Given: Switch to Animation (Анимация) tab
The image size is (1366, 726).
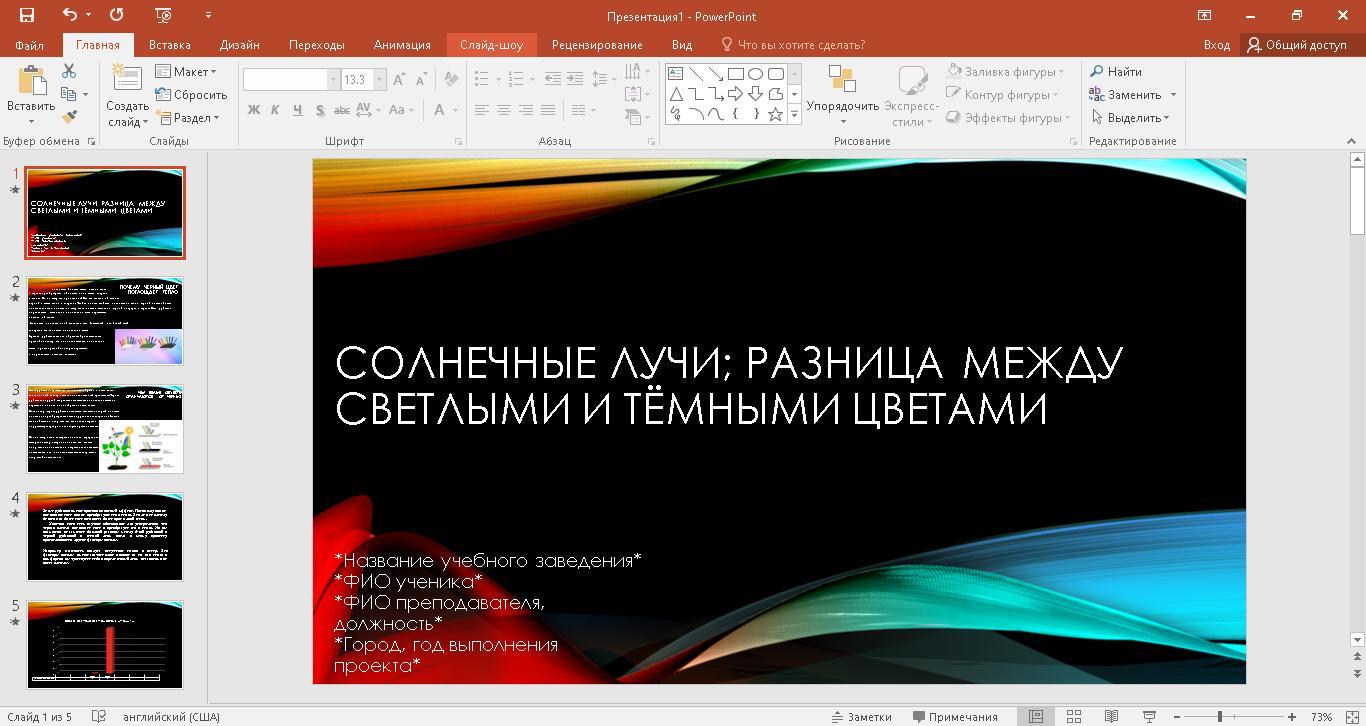Looking at the screenshot, I should 402,45.
